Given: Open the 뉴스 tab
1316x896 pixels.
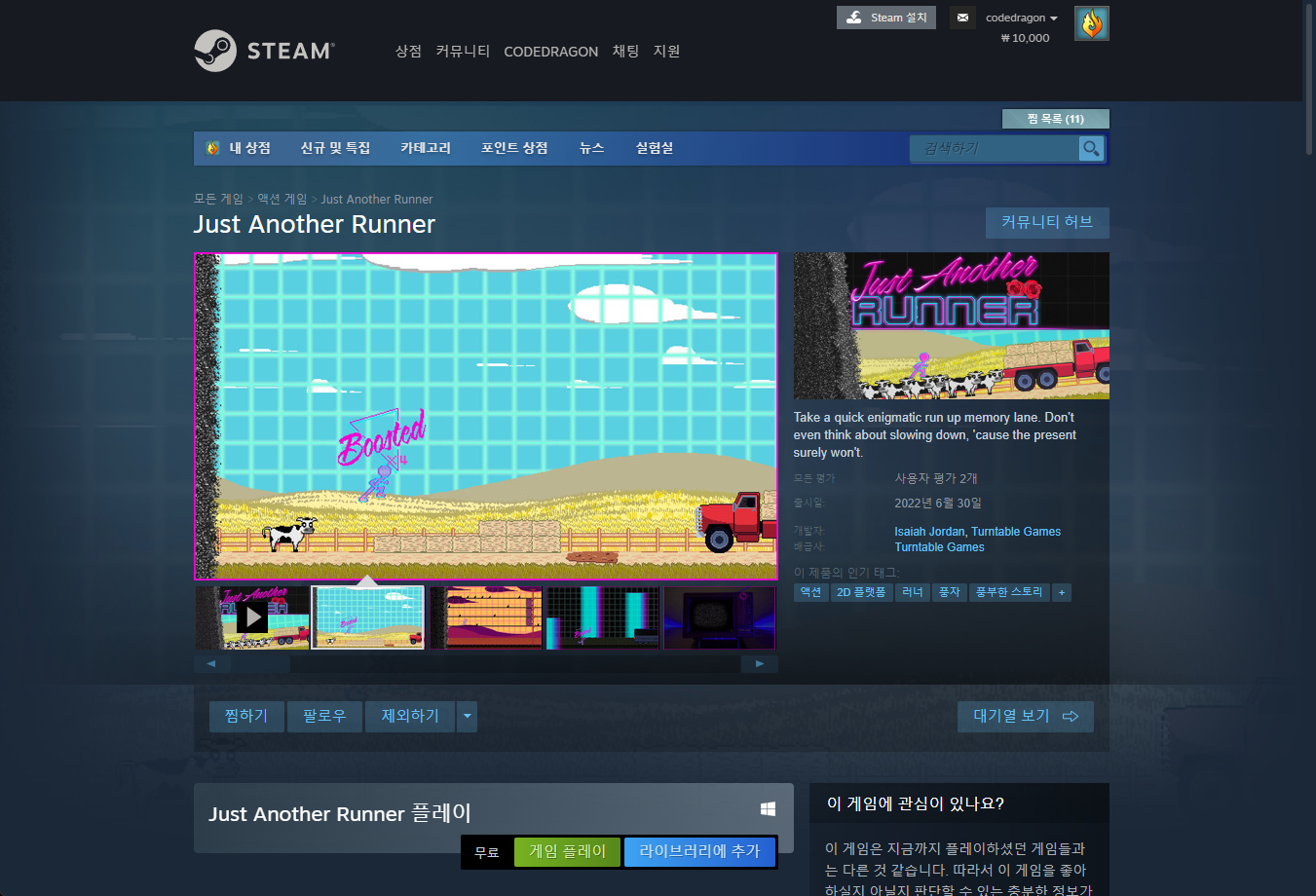Looking at the screenshot, I should tap(591, 148).
